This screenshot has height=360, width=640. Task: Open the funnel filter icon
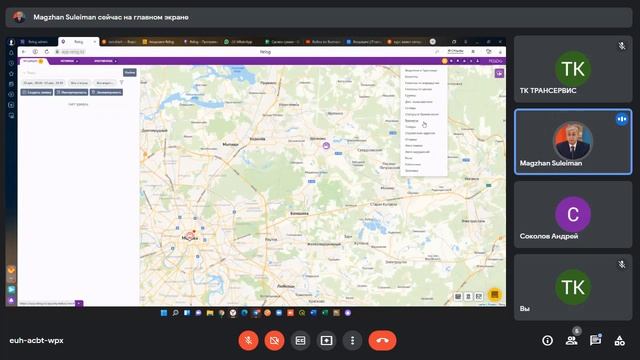[122, 83]
